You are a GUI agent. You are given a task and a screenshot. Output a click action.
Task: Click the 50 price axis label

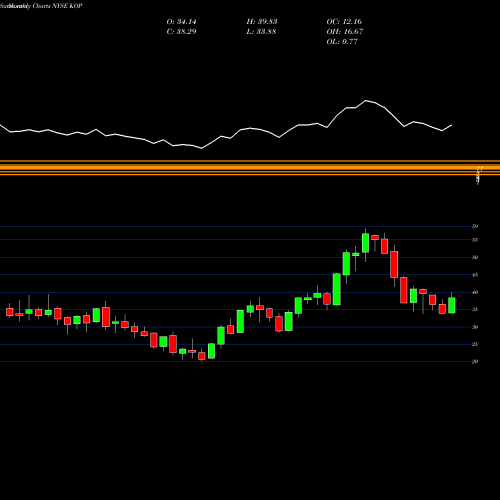click(475, 257)
